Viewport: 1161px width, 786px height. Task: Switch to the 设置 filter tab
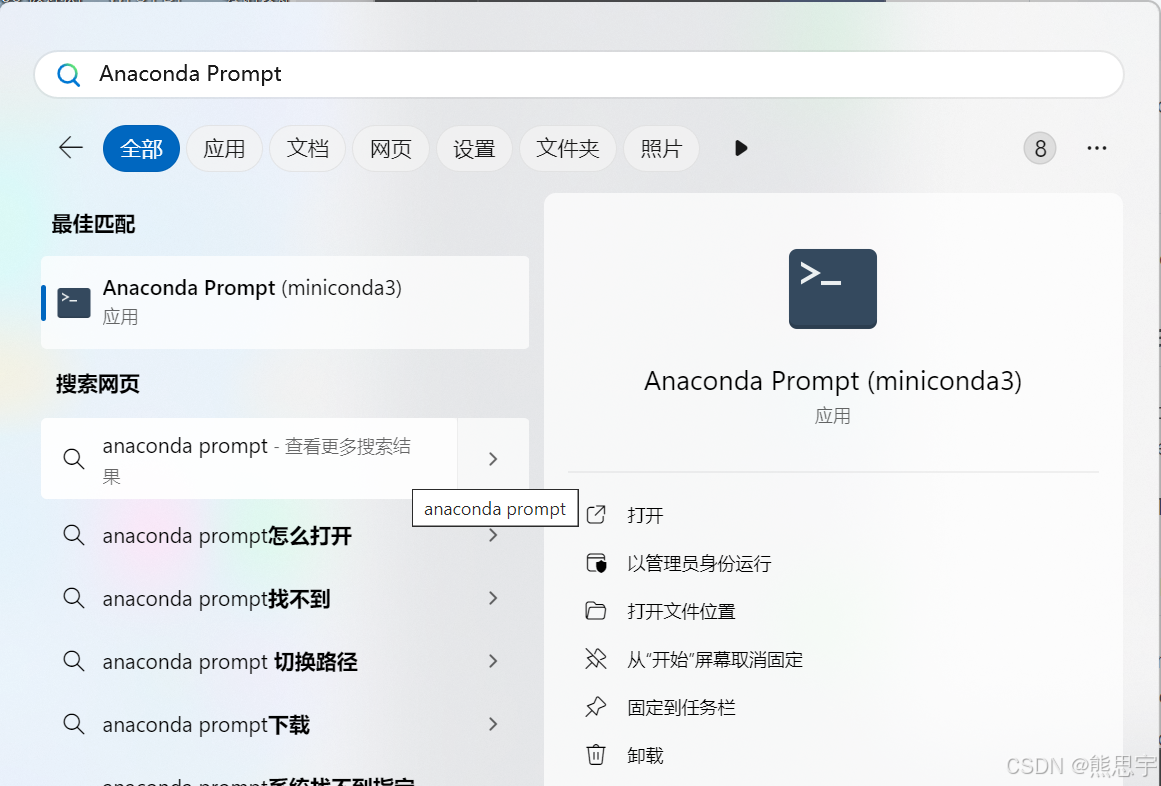(475, 149)
